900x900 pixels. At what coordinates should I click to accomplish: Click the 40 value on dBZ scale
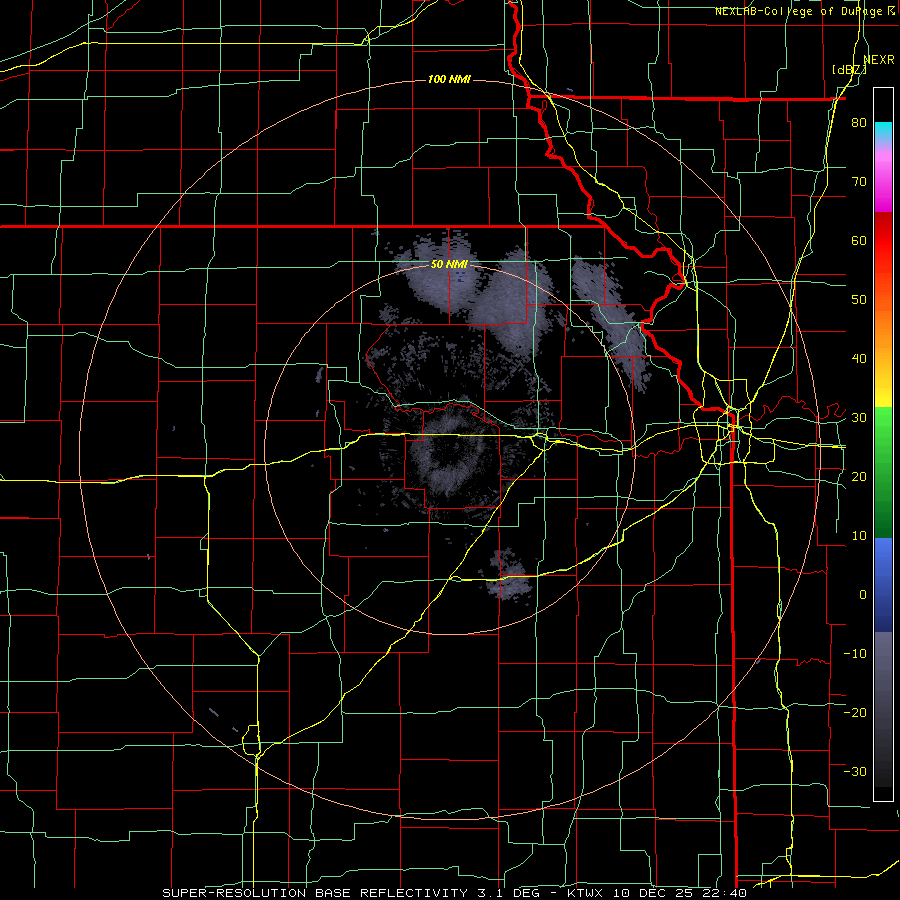click(859, 359)
